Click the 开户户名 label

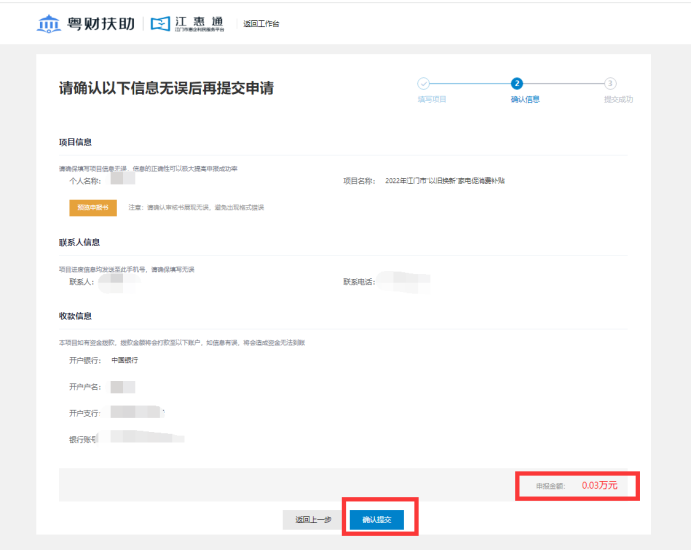(85, 387)
